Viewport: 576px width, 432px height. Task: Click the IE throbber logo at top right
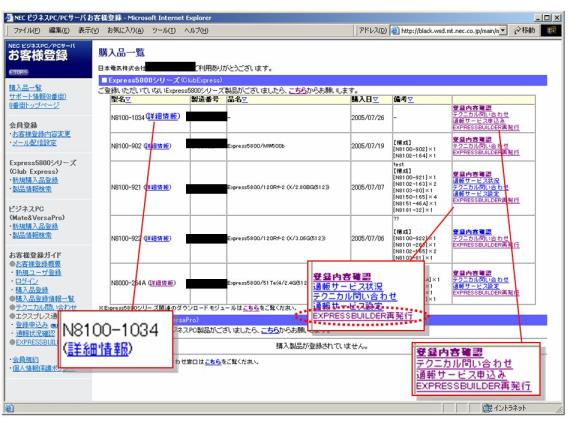[x=551, y=30]
